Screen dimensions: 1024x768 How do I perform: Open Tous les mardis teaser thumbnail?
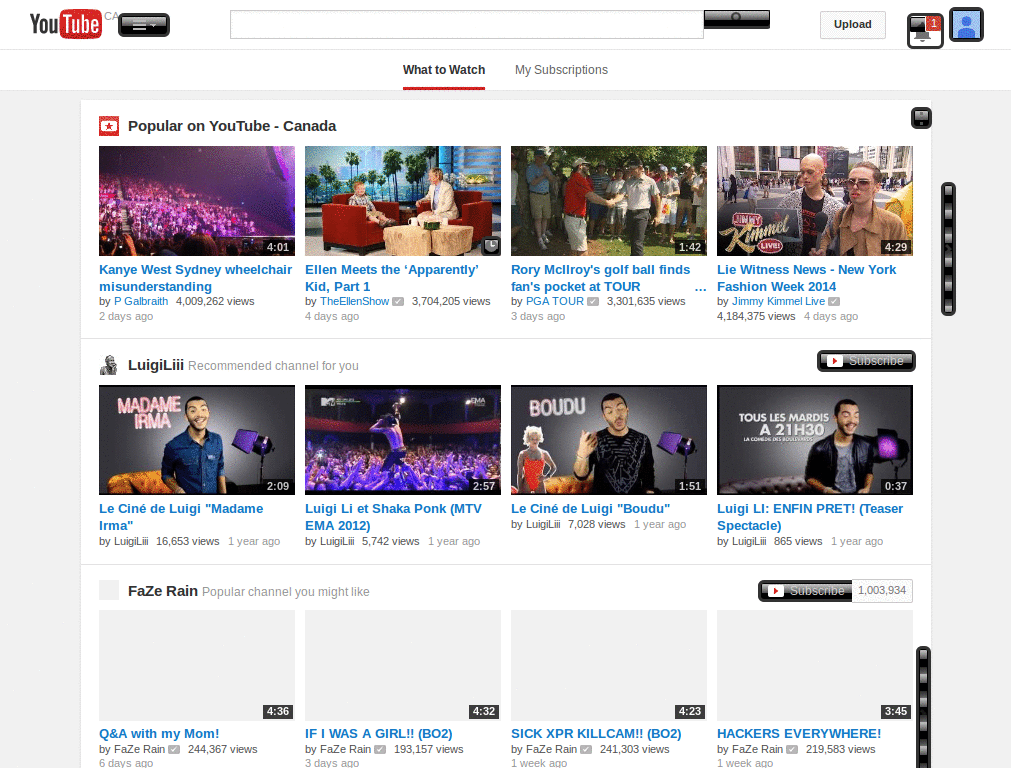(x=814, y=440)
